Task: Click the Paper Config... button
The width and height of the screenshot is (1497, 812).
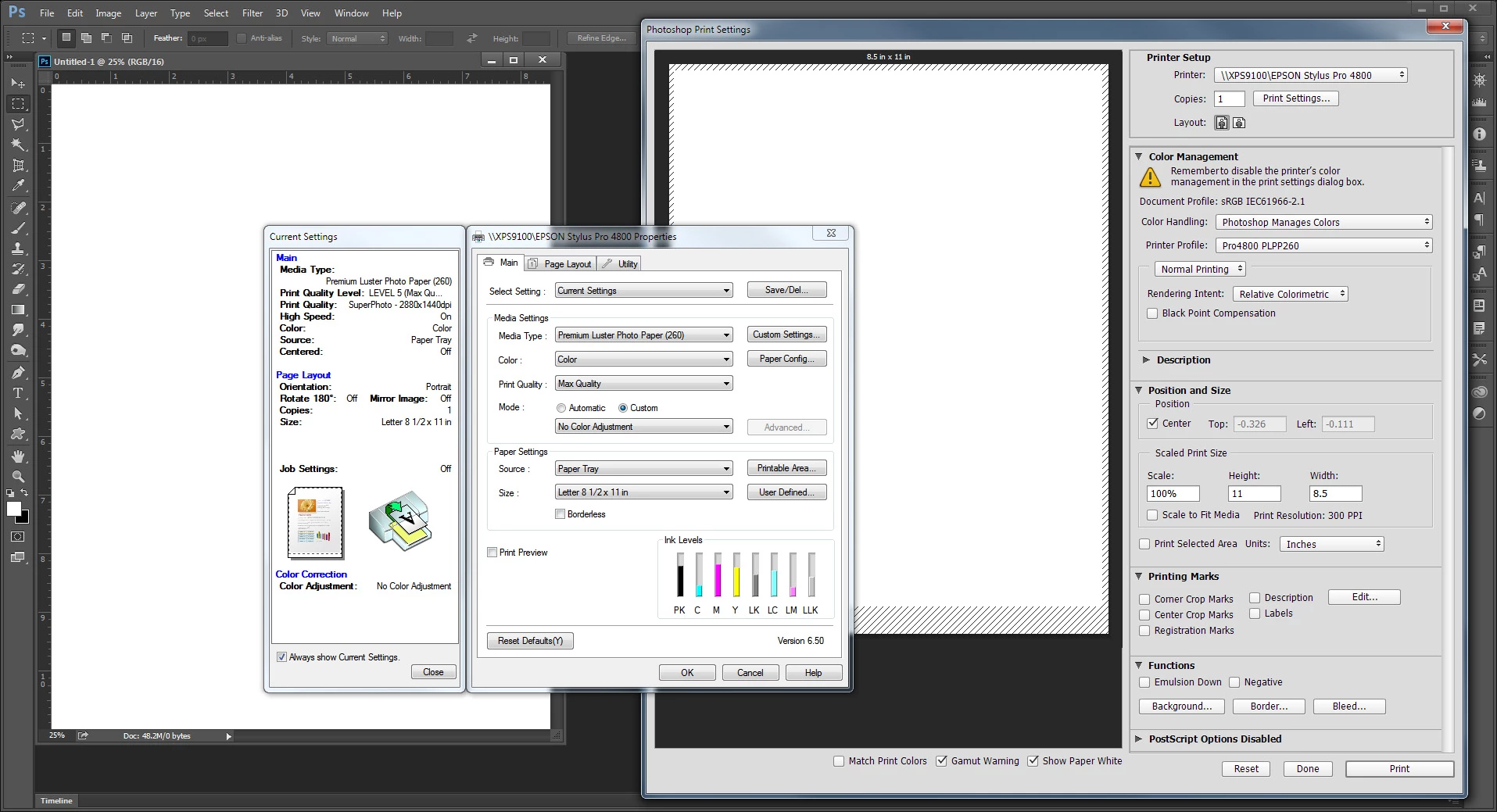Action: [786, 359]
